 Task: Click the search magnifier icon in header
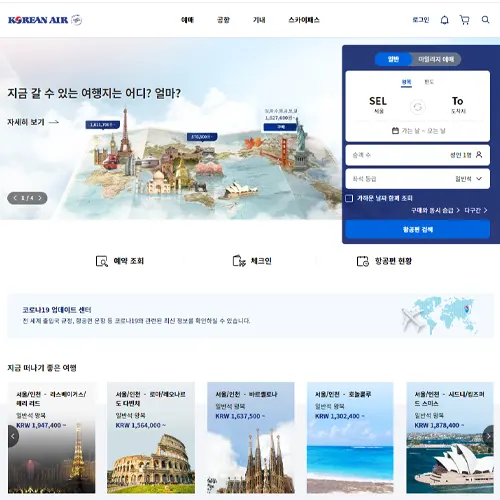(x=485, y=20)
